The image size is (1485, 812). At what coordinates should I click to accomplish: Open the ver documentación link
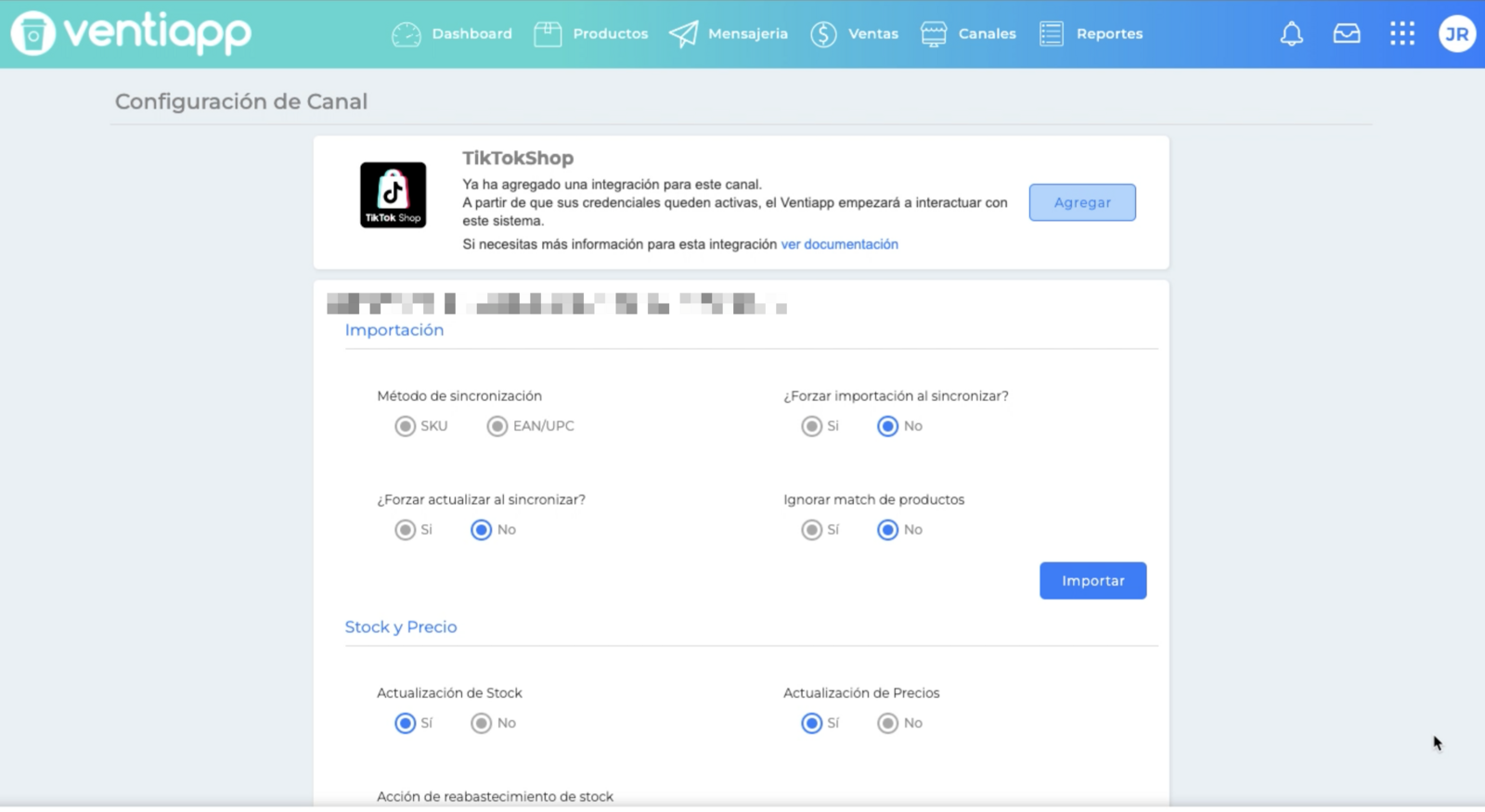pos(840,244)
